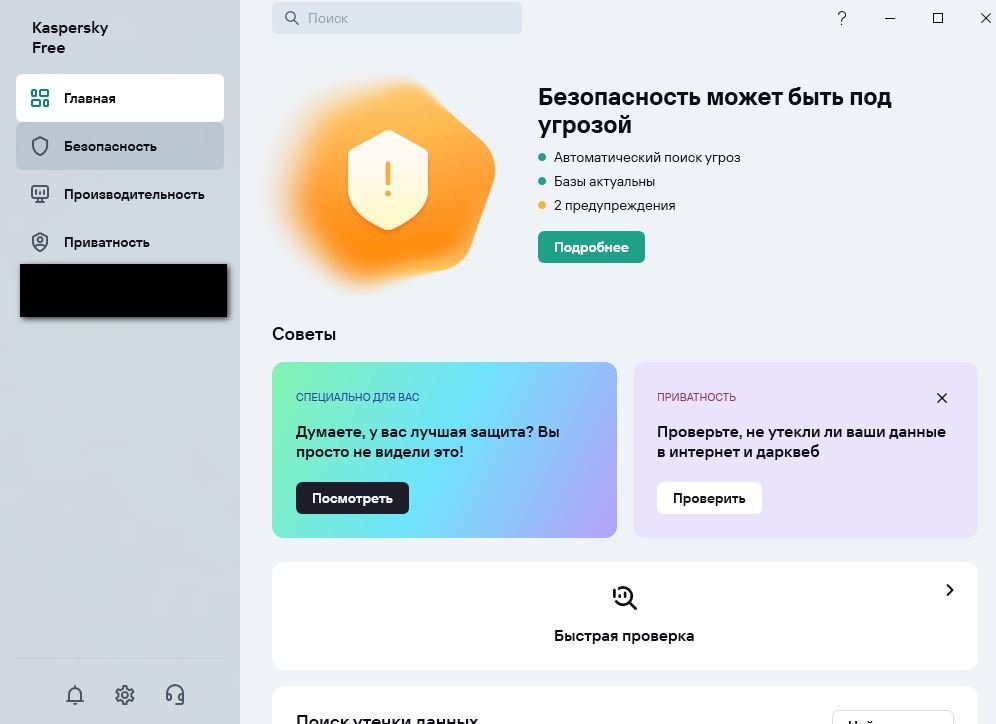The height and width of the screenshot is (724, 996).
Task: Expand Быстрая проверка with chevron arrow
Action: point(950,590)
